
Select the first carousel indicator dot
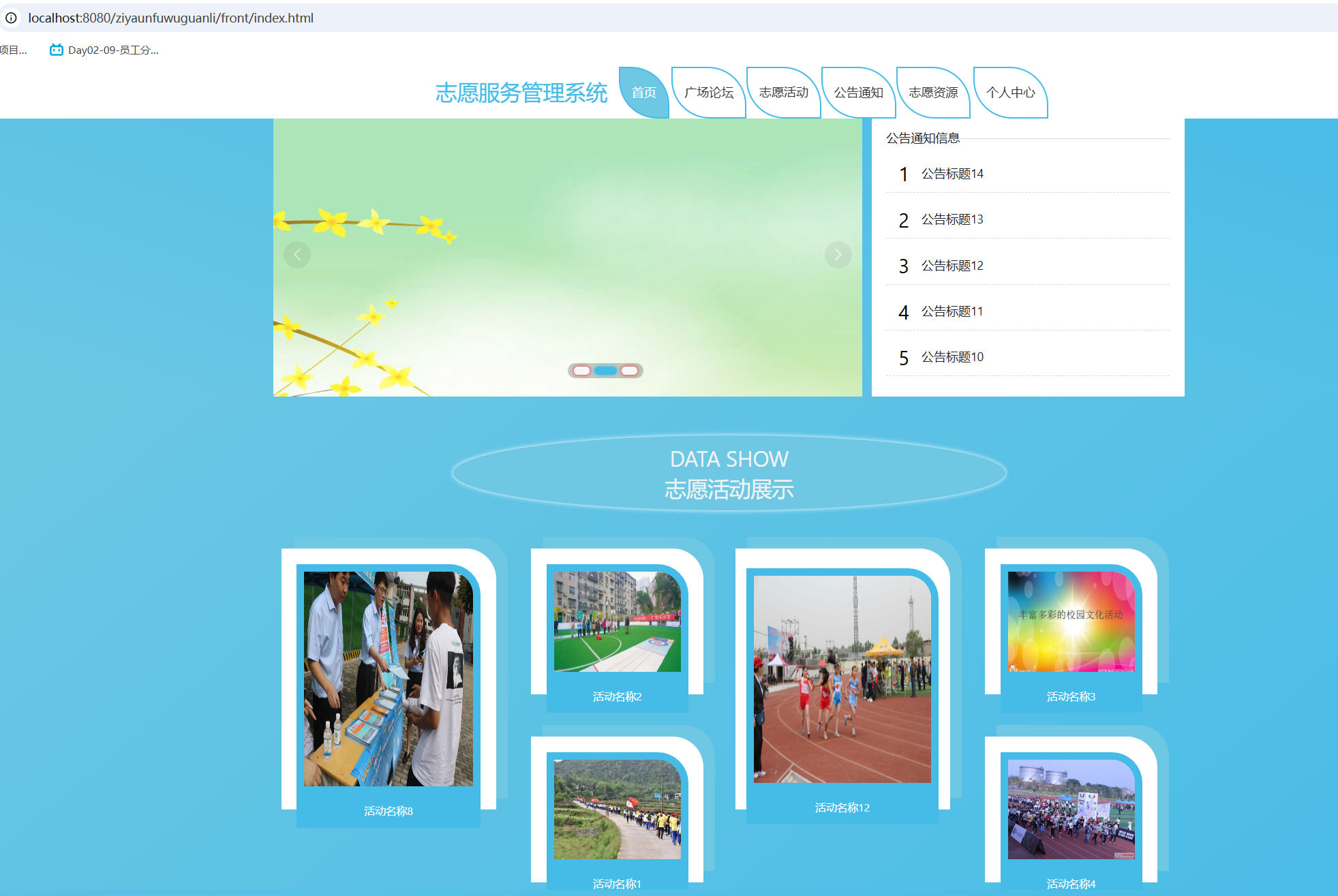[581, 371]
